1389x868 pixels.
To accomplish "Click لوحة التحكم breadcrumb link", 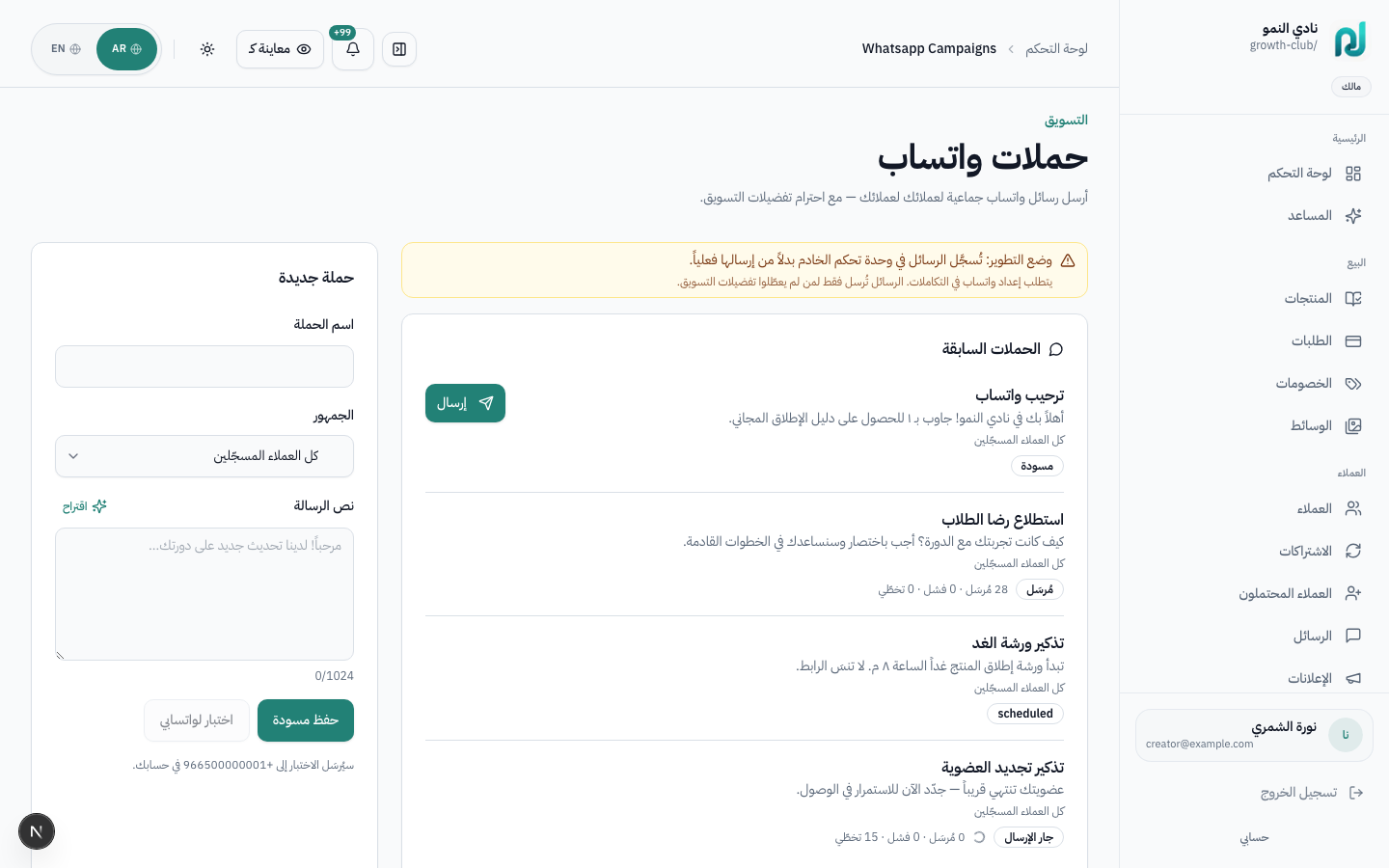I will pyautogui.click(x=1056, y=49).
